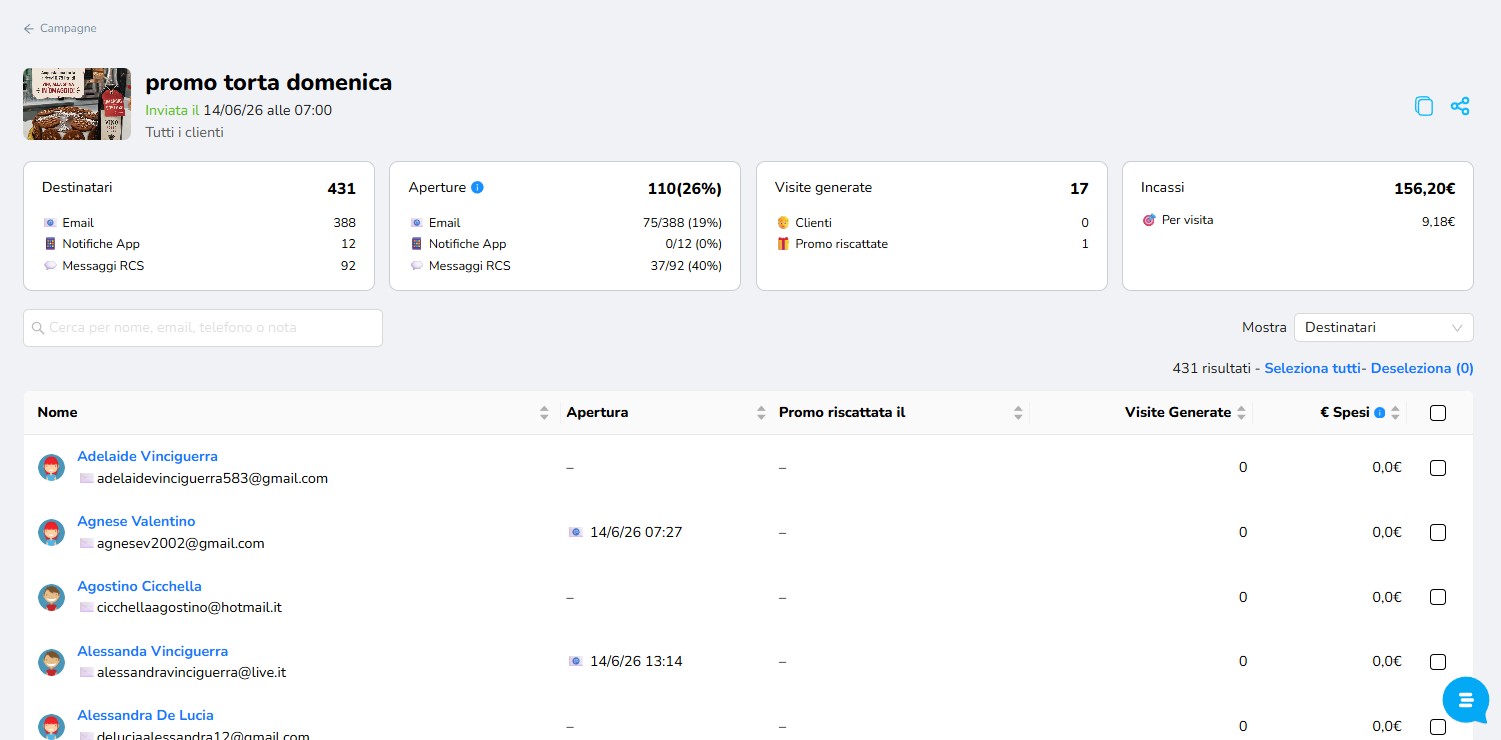
Task: Click the Email icon in Aperture card
Action: point(416,223)
